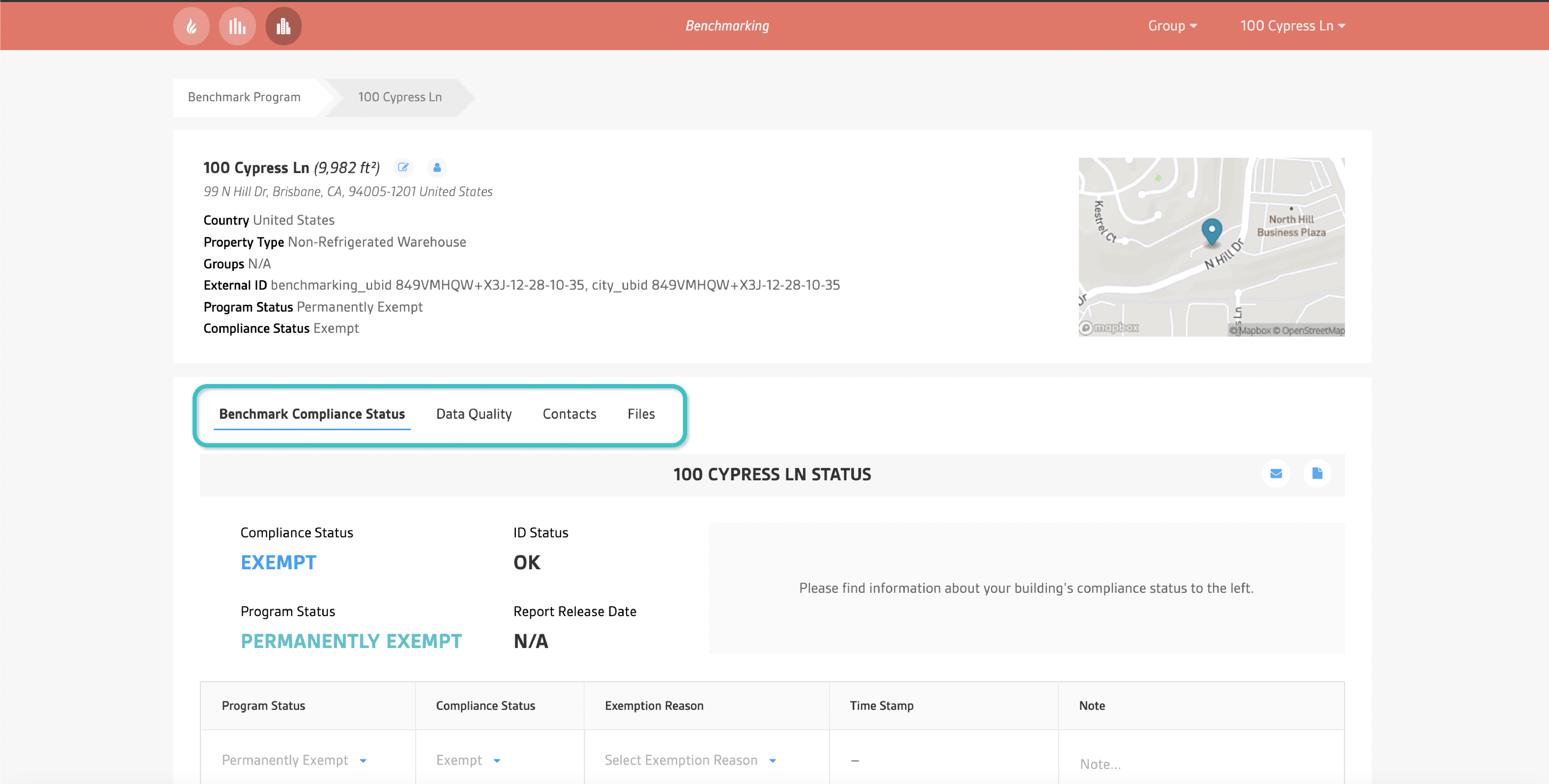
Task: Click the Exemption Reason column header
Action: click(x=654, y=705)
